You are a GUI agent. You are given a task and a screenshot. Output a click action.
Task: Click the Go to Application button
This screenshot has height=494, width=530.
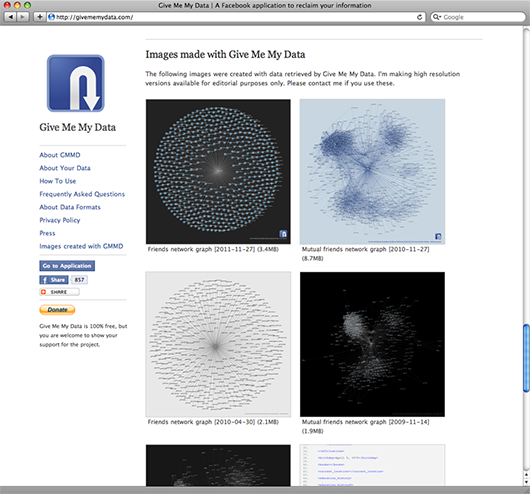(67, 266)
